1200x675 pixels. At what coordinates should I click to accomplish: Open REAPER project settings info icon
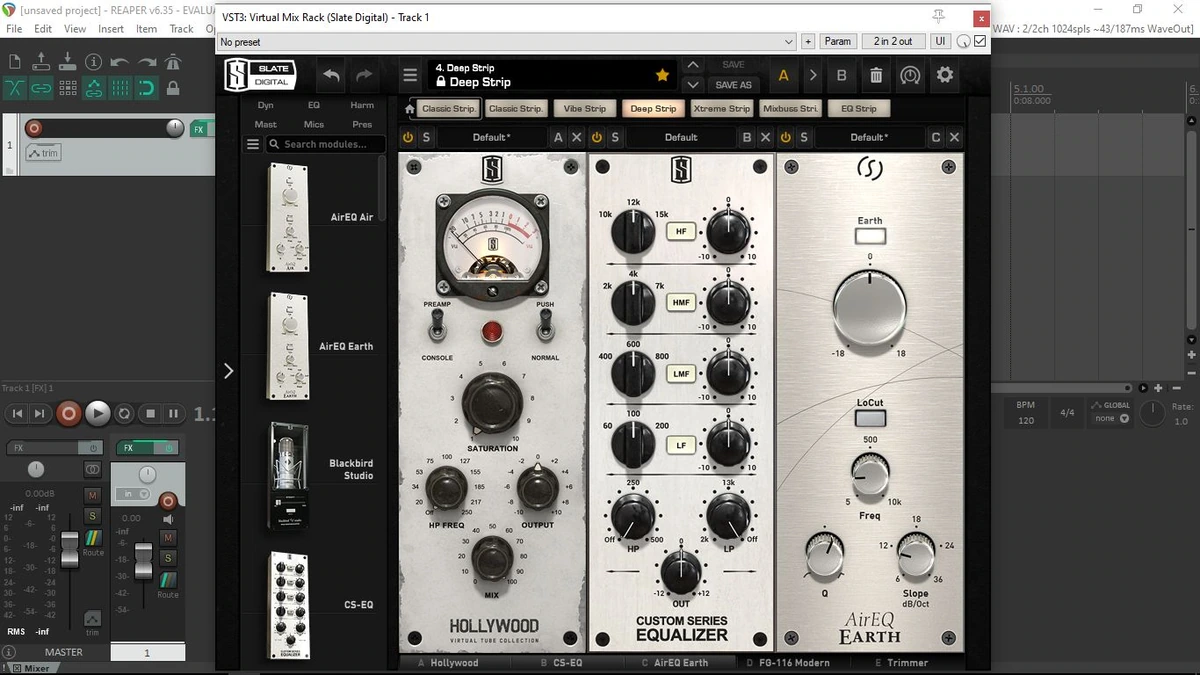pos(93,62)
